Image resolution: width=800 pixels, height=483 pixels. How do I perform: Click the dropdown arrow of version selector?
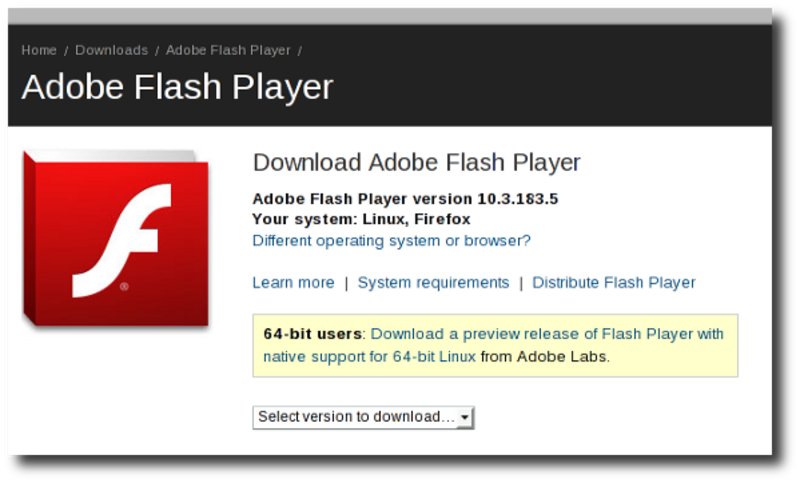[464, 417]
